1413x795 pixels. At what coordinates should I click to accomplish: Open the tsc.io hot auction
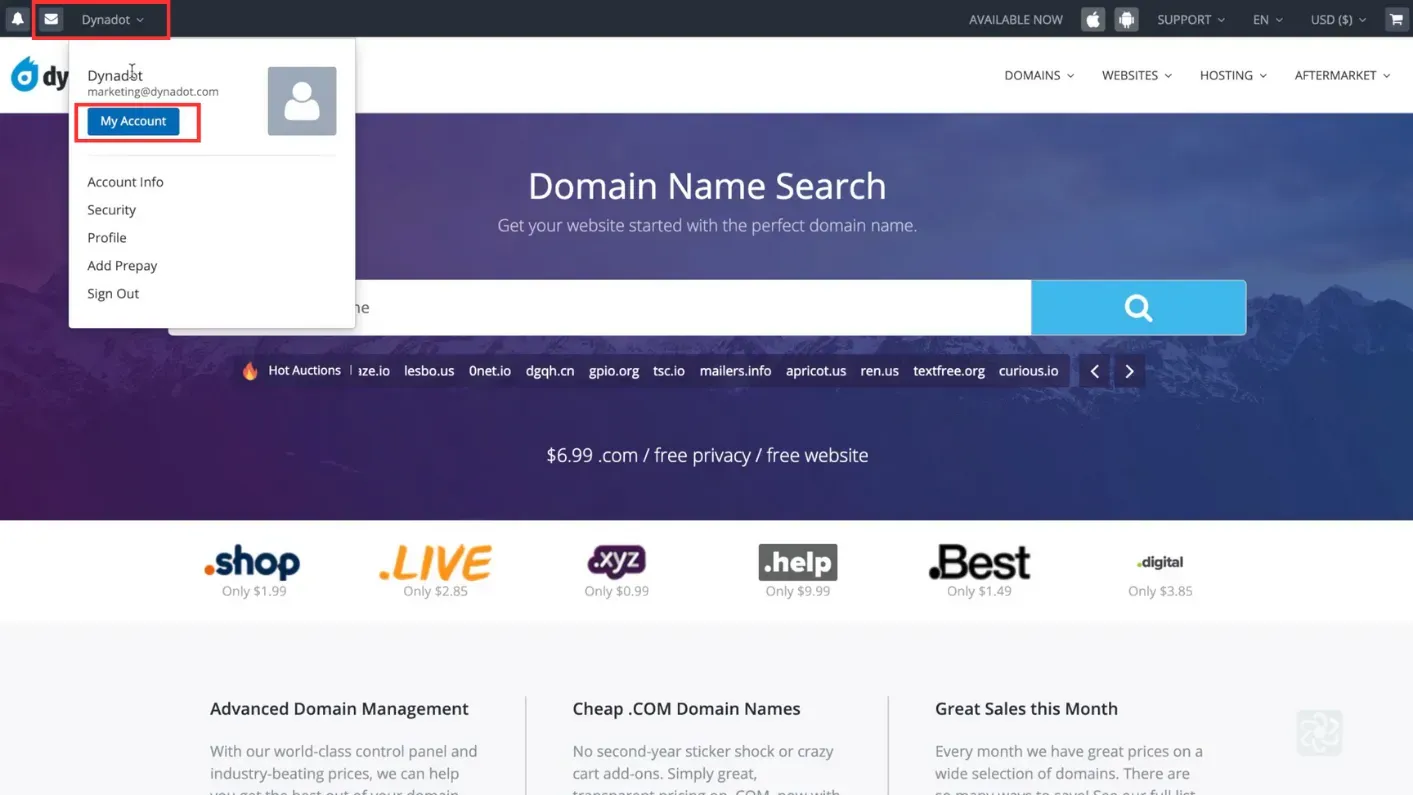point(669,371)
